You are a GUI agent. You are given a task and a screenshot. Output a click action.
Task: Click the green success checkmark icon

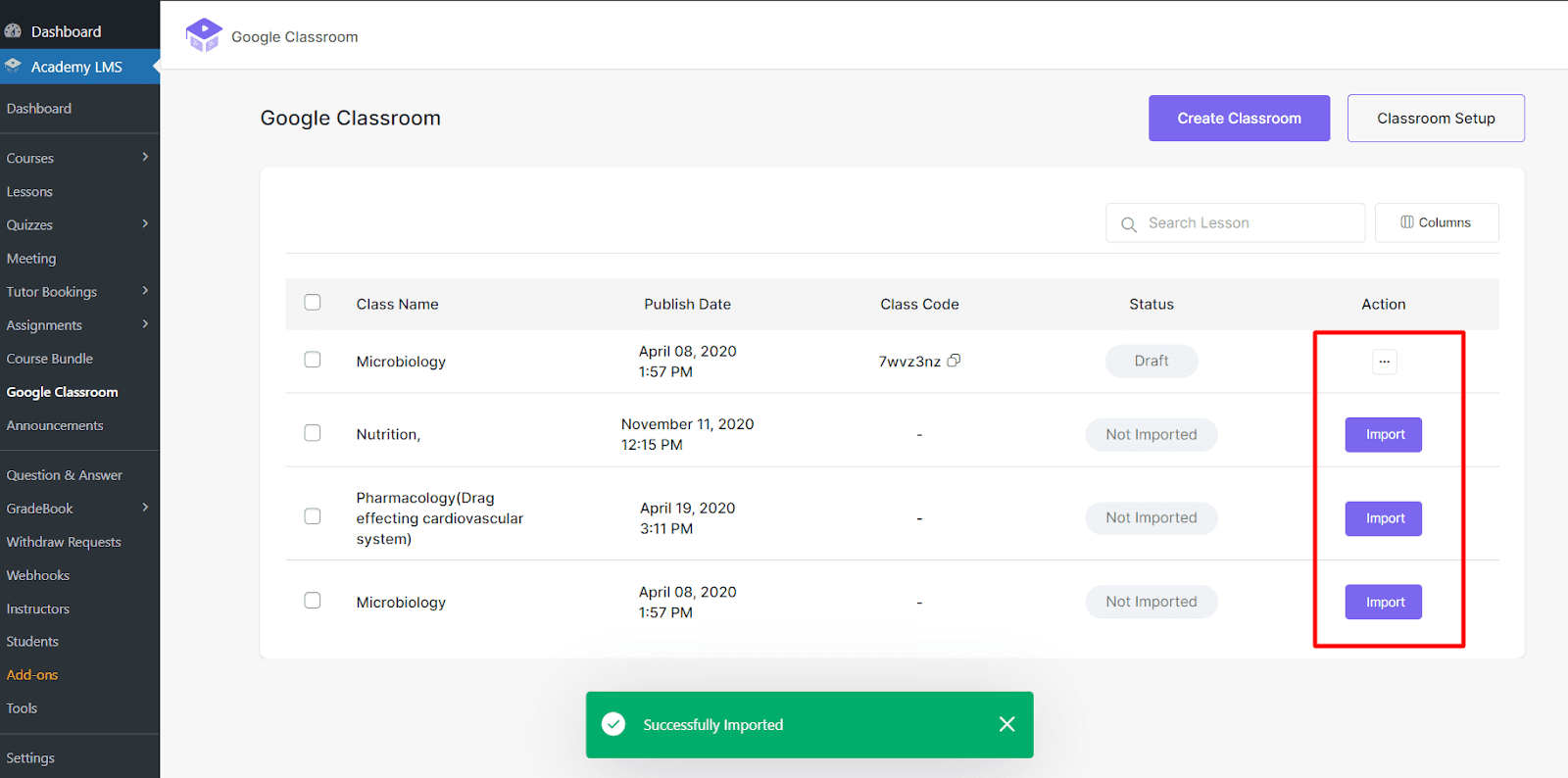(x=613, y=724)
